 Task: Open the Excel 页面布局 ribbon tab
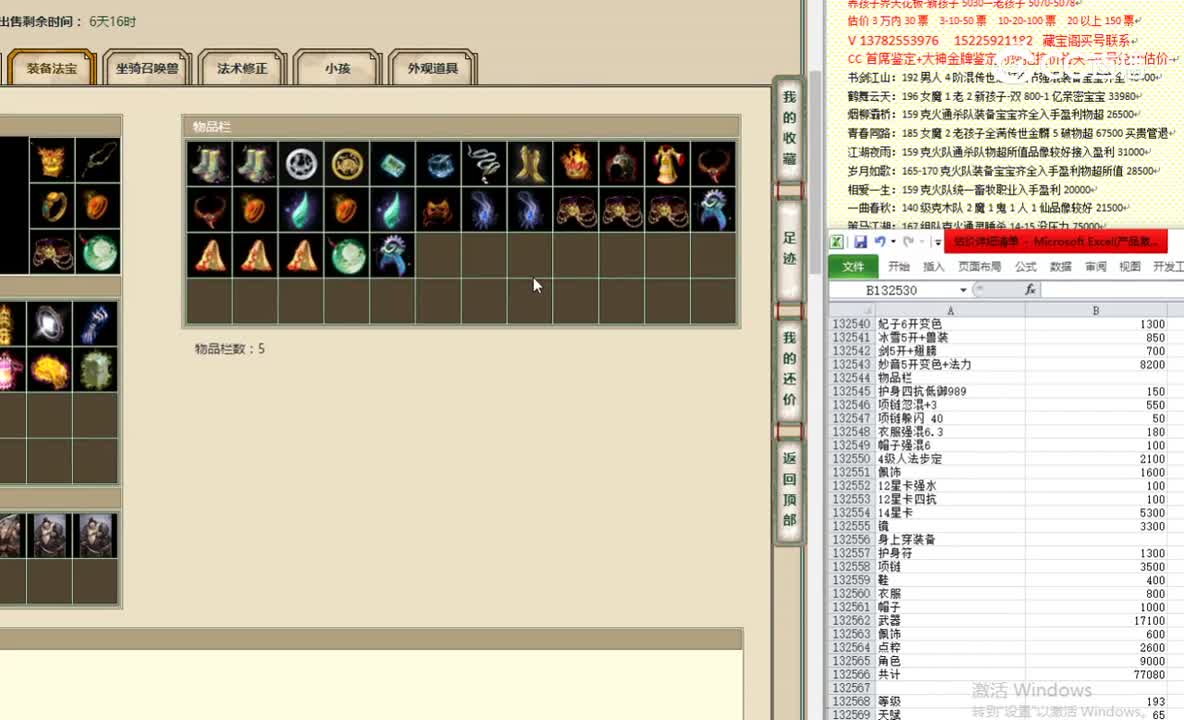(x=979, y=266)
